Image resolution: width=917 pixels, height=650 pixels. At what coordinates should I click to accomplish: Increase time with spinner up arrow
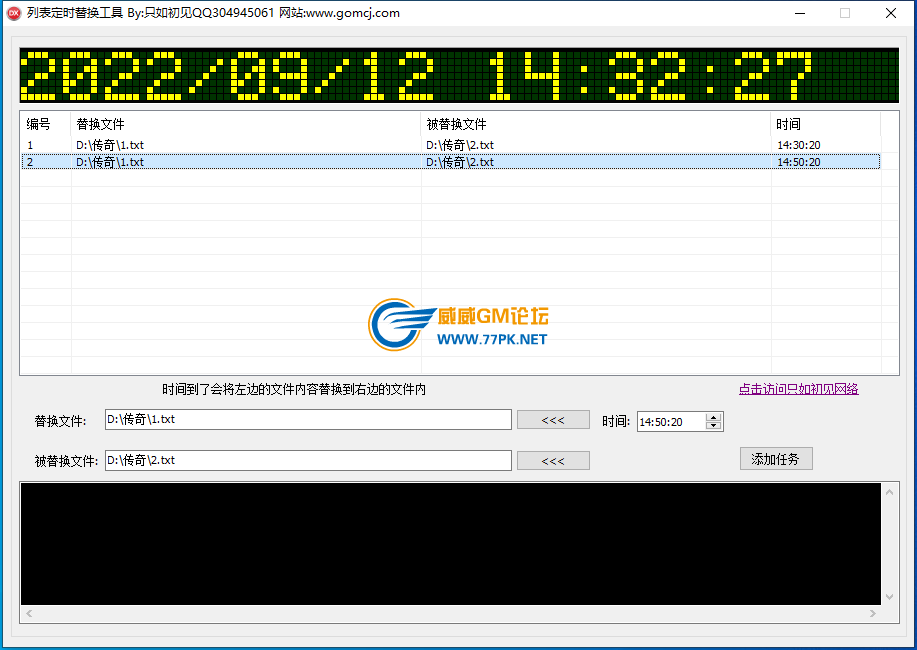(713, 417)
